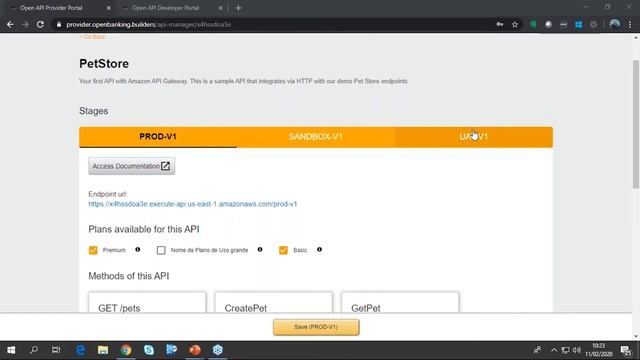640x360 pixels.
Task: Click the browser forward arrow
Action: (25, 24)
